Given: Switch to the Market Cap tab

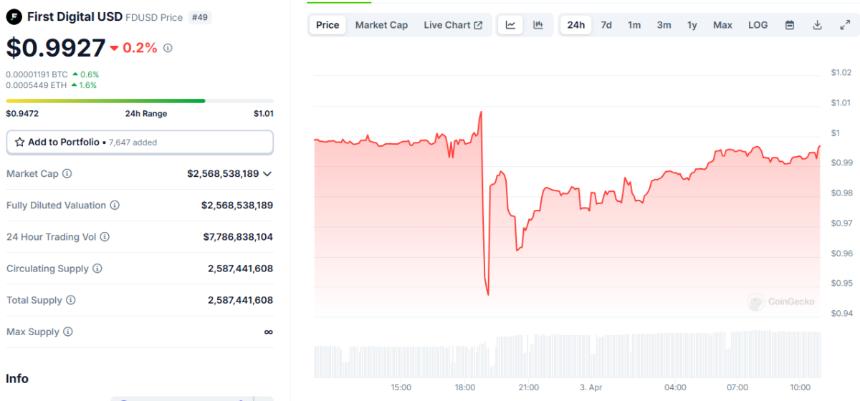Looking at the screenshot, I should [382, 25].
